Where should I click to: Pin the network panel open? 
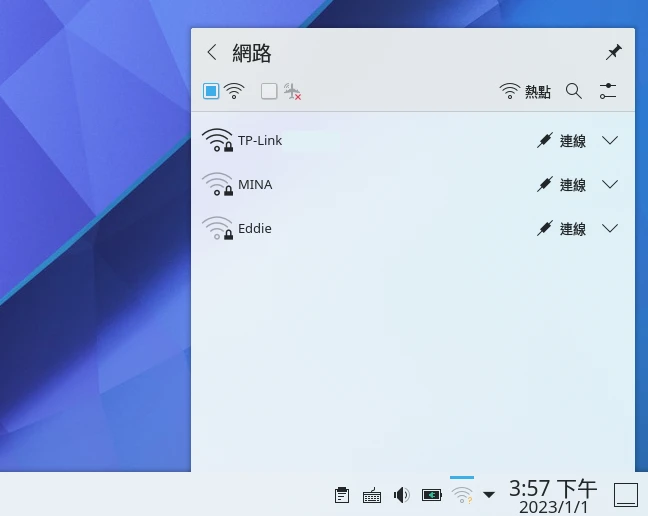coord(613,53)
